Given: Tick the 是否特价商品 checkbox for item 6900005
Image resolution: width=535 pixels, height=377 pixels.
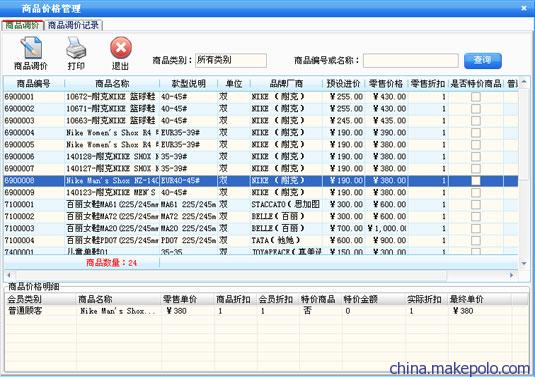Looking at the screenshot, I should coord(476,145).
